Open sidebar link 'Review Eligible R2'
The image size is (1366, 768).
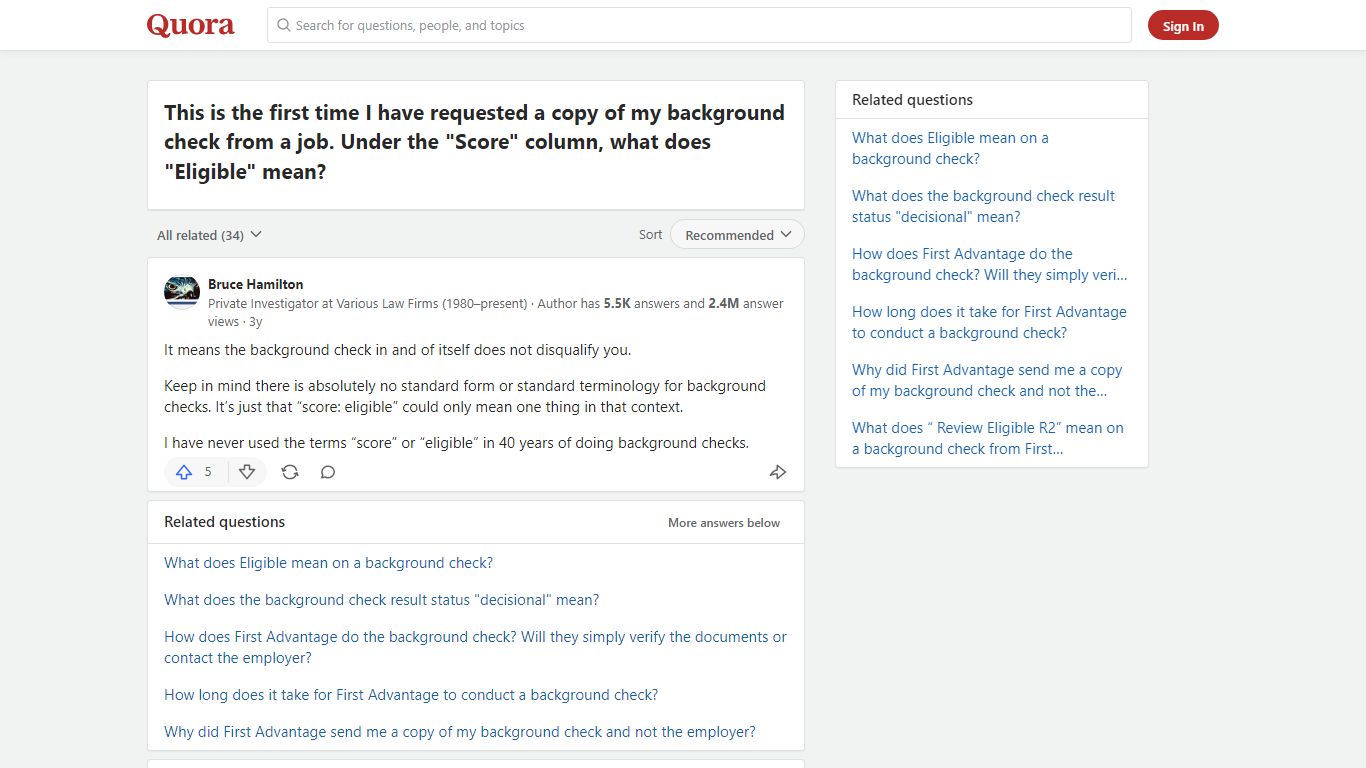tap(988, 438)
